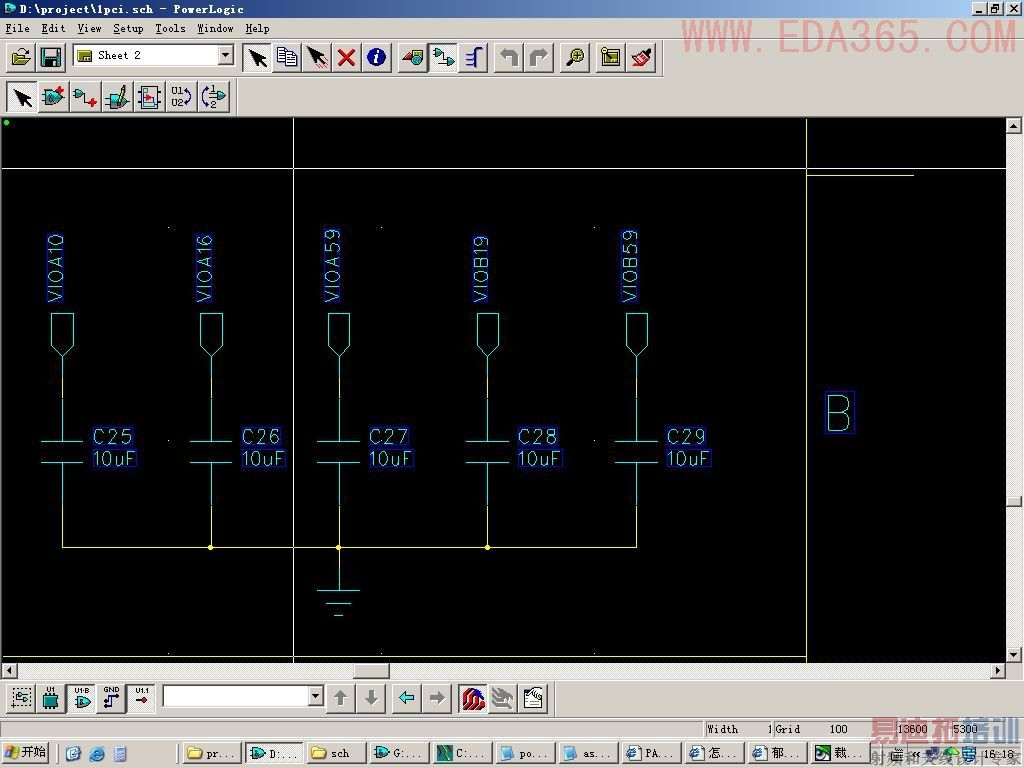Screen dimensions: 1024x768
Task: Click the ground symbol in schematic
Action: click(338, 601)
